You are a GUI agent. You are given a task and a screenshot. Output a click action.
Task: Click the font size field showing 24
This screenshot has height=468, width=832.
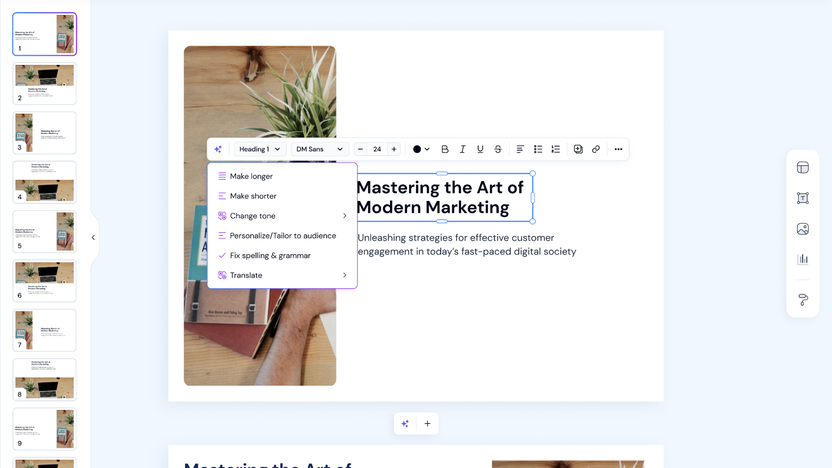377,149
